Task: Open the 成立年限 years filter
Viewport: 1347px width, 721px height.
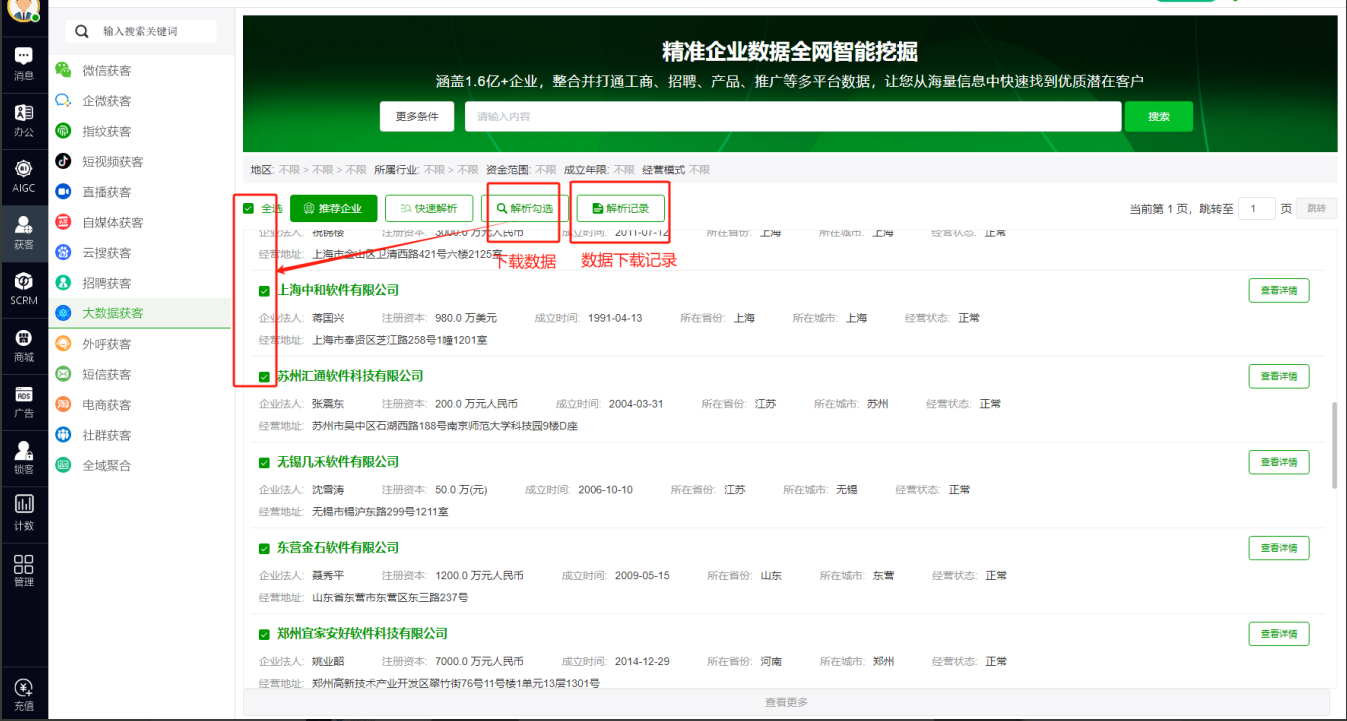Action: coord(599,170)
